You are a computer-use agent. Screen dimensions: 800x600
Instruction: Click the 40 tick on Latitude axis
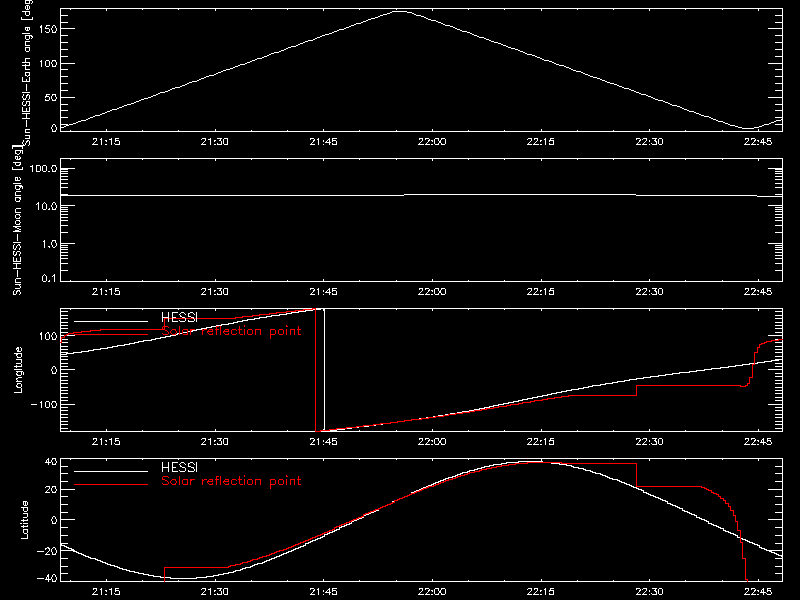[x=51, y=462]
